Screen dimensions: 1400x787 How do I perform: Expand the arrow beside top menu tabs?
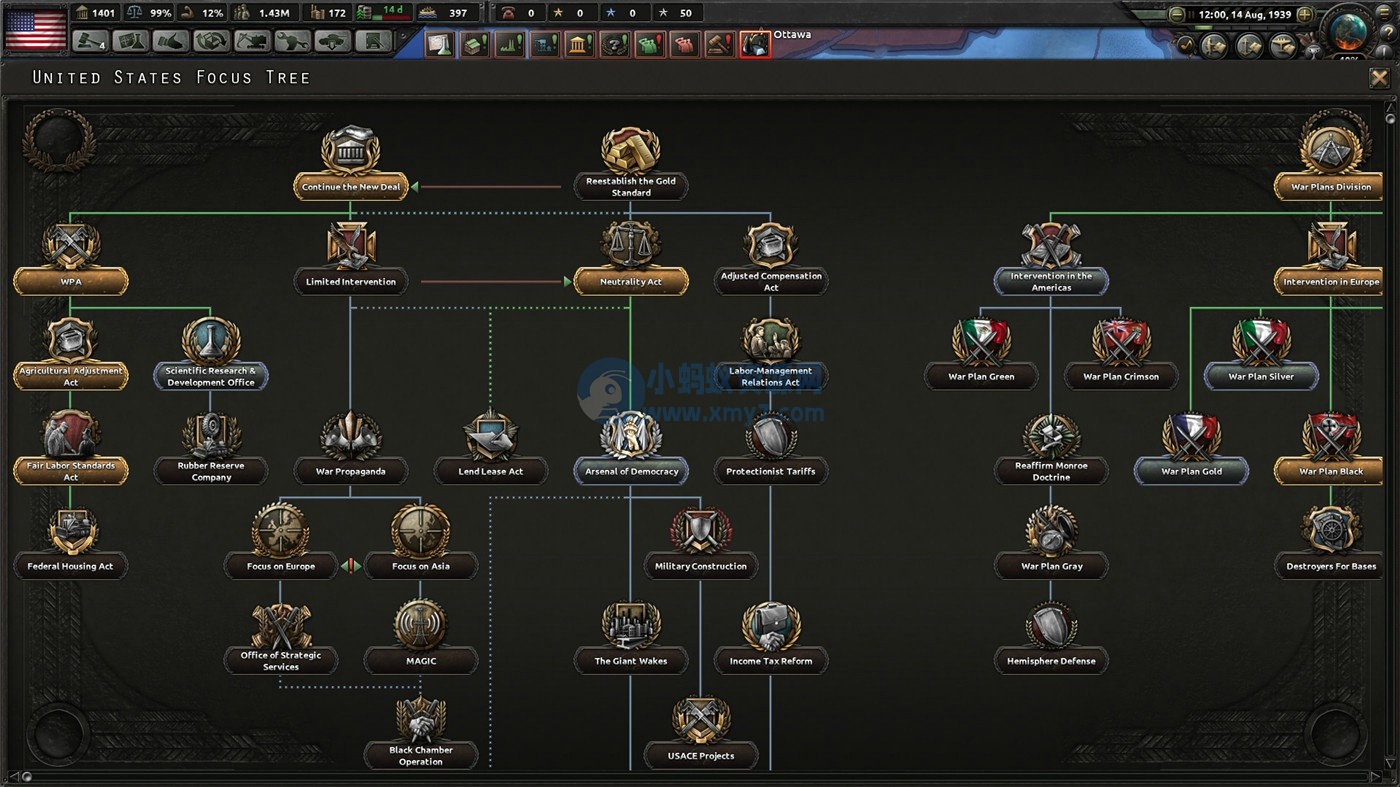(403, 38)
